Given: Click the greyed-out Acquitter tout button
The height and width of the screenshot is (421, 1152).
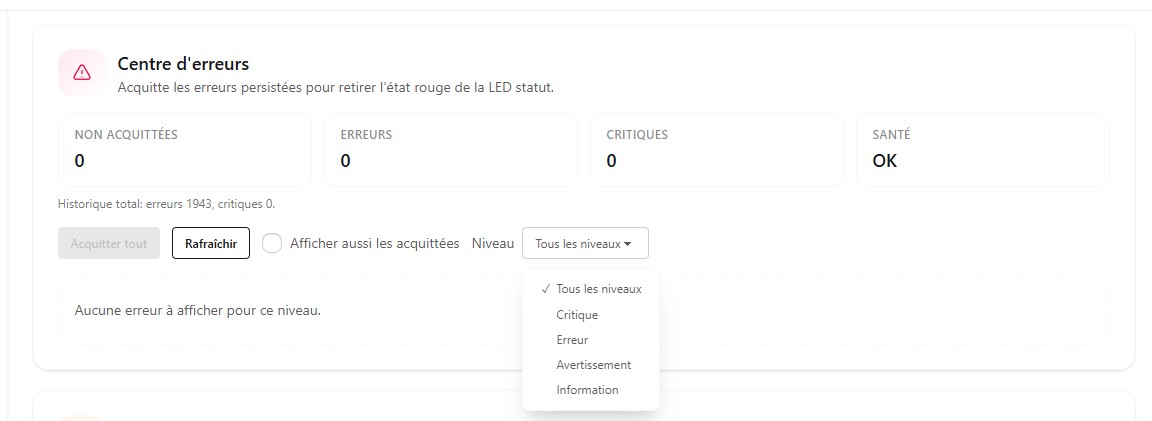Looking at the screenshot, I should pos(109,243).
